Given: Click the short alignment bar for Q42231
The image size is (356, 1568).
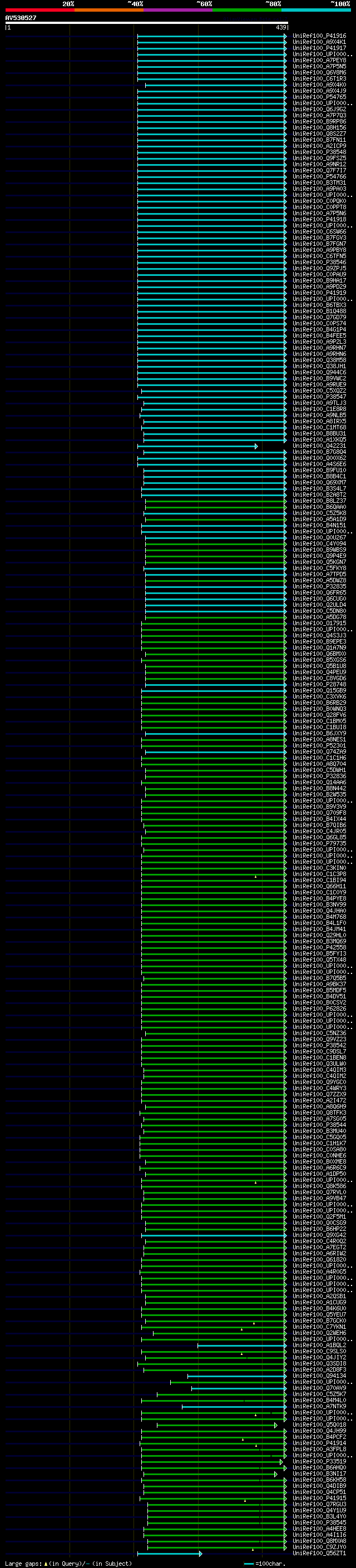Looking at the screenshot, I should tap(197, 446).
